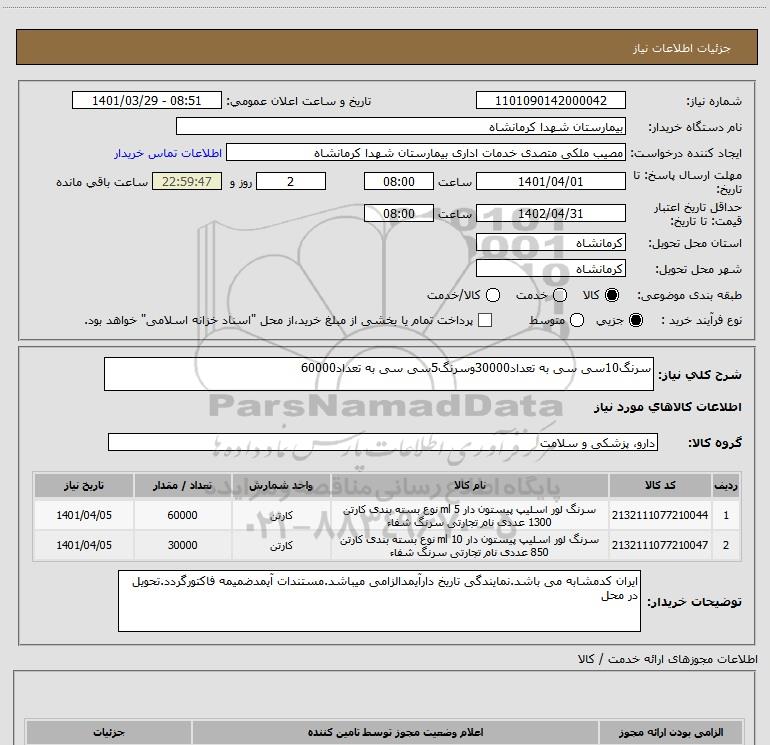Click the تعداد / مقدار column header
770x745 pixels.
pyautogui.click(x=182, y=485)
